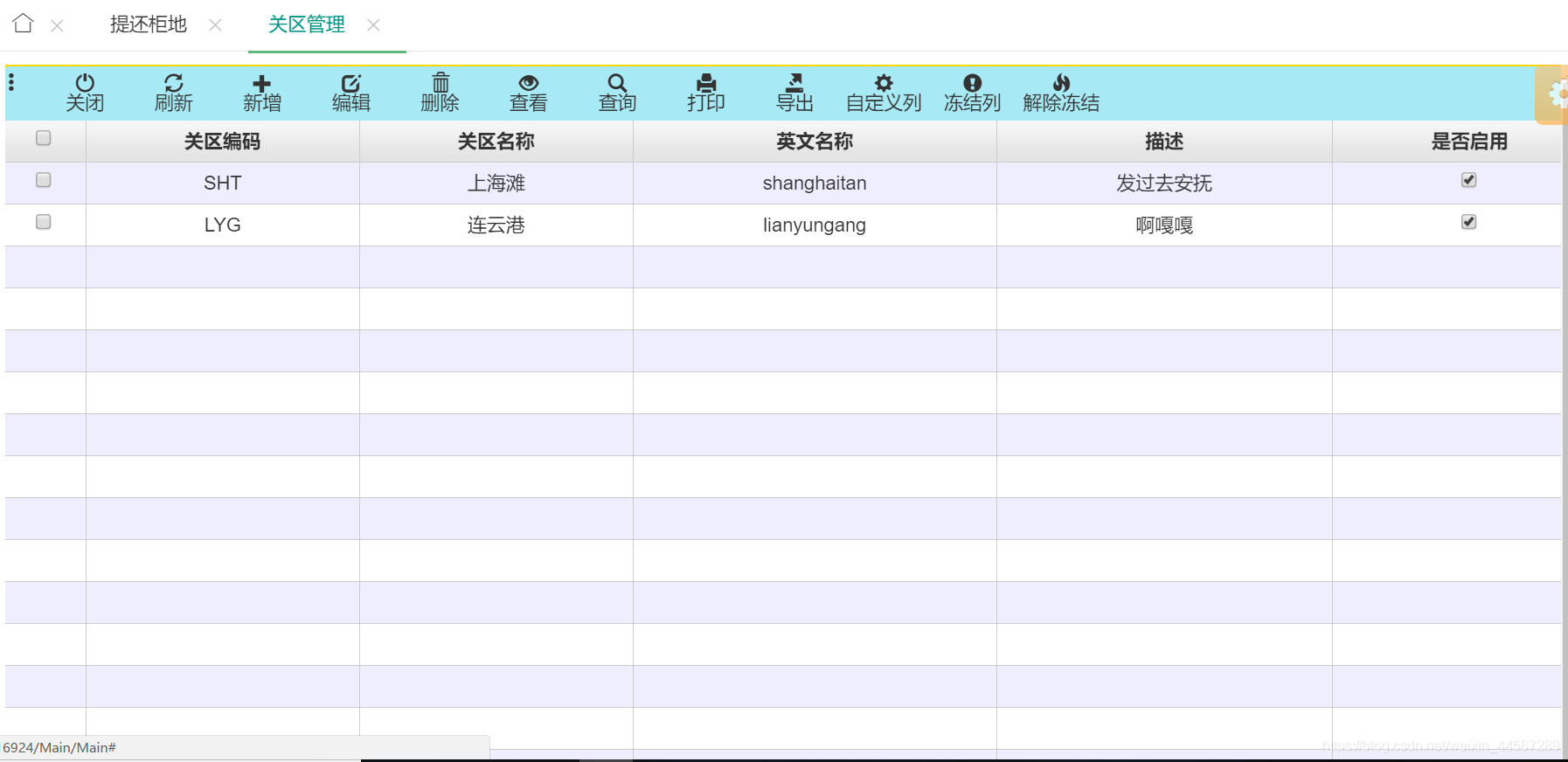
Task: Add a new record with 新增
Action: point(262,93)
